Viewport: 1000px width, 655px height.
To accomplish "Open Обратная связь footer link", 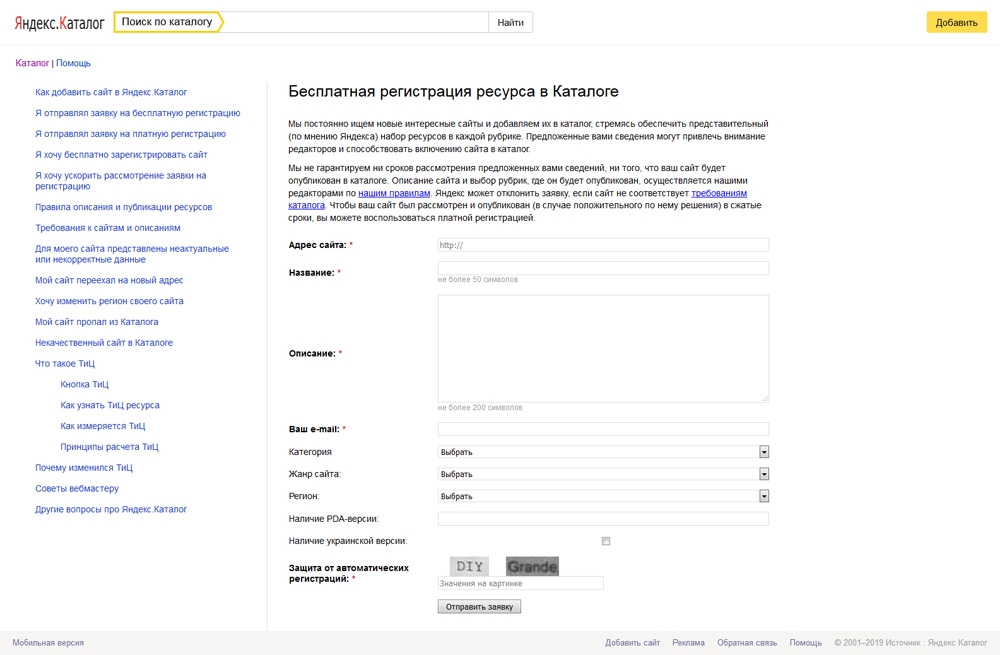I will point(747,643).
